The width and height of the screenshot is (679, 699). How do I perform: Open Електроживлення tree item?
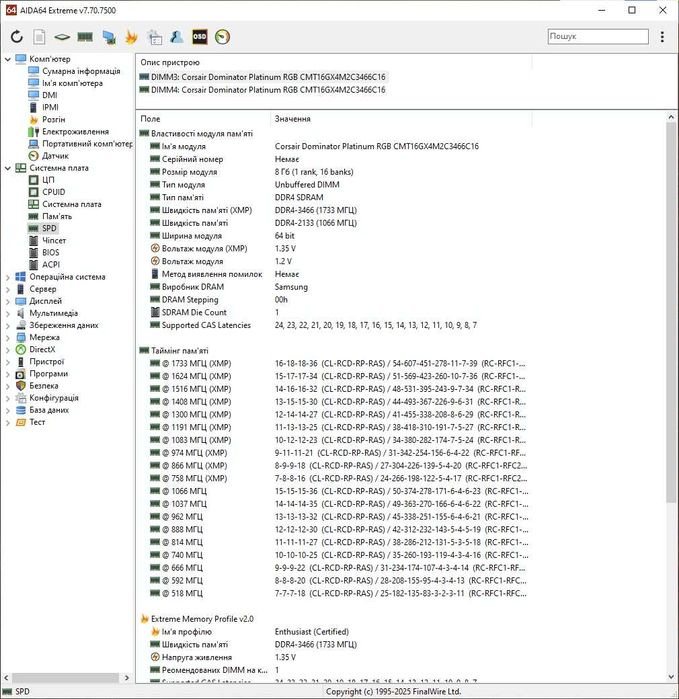[x=75, y=132]
